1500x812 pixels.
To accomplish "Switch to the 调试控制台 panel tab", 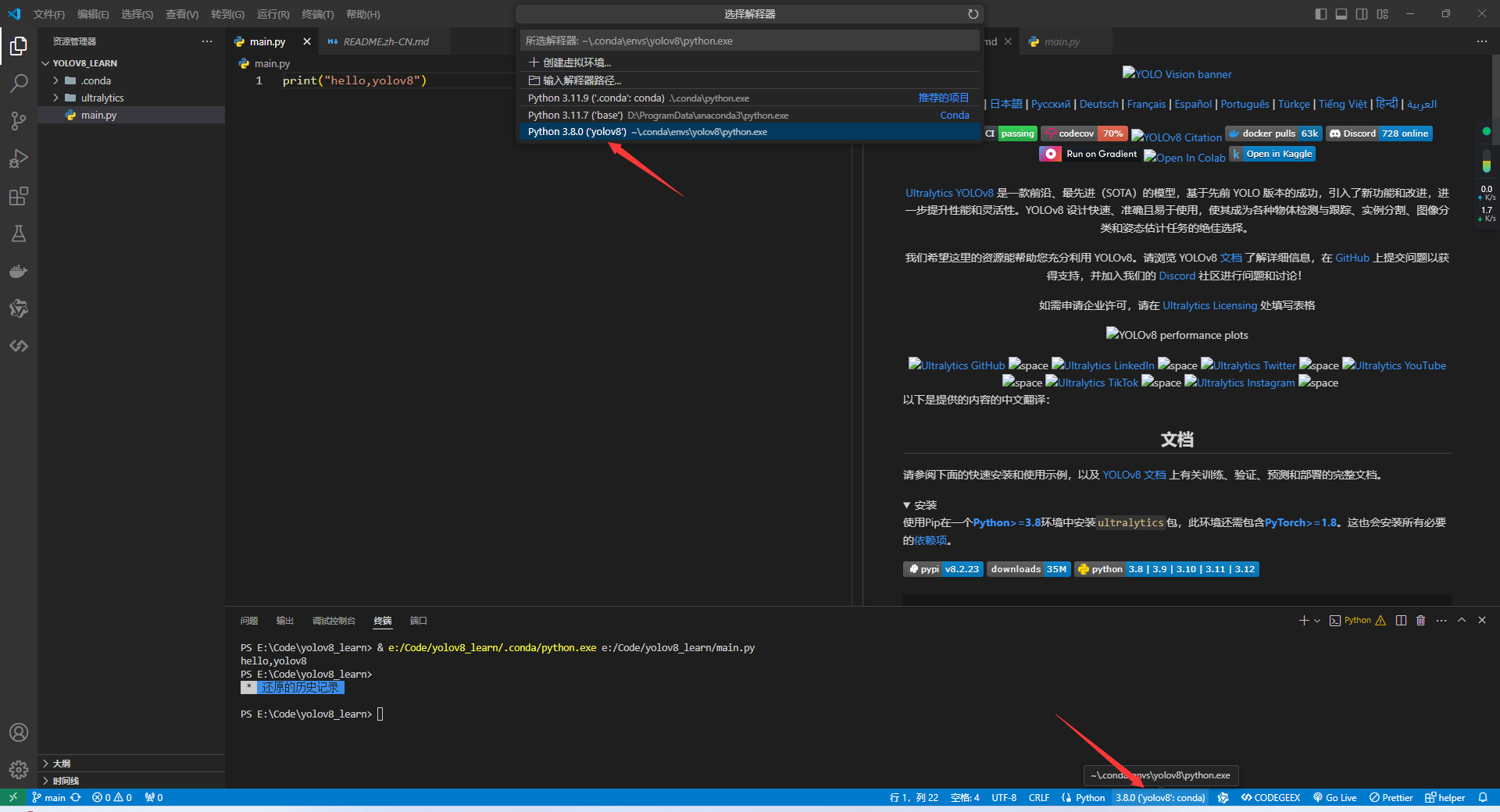I will 334,621.
